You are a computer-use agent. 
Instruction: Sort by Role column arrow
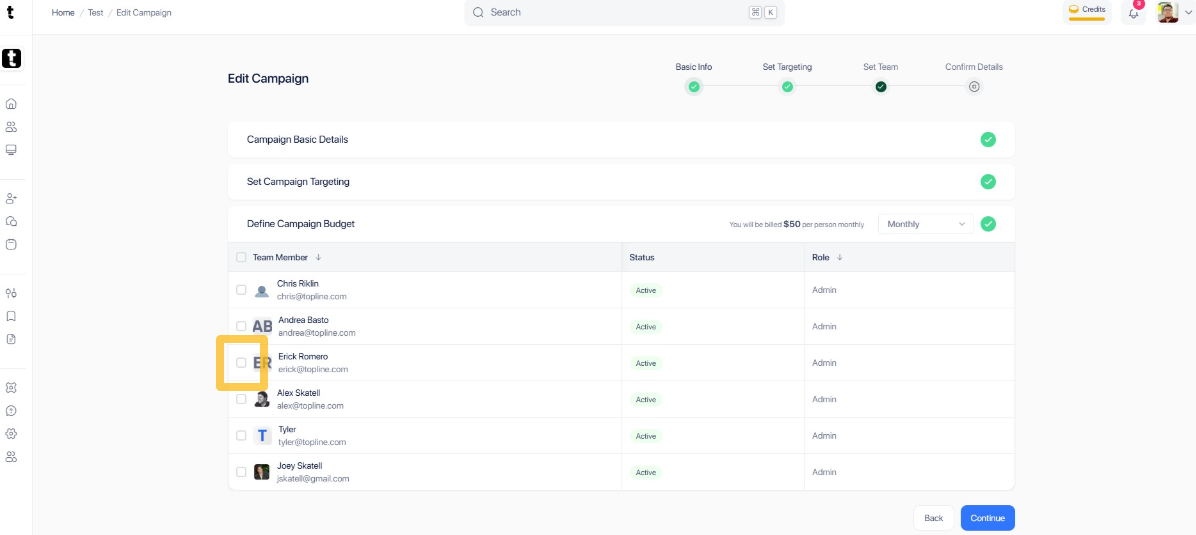click(x=839, y=257)
